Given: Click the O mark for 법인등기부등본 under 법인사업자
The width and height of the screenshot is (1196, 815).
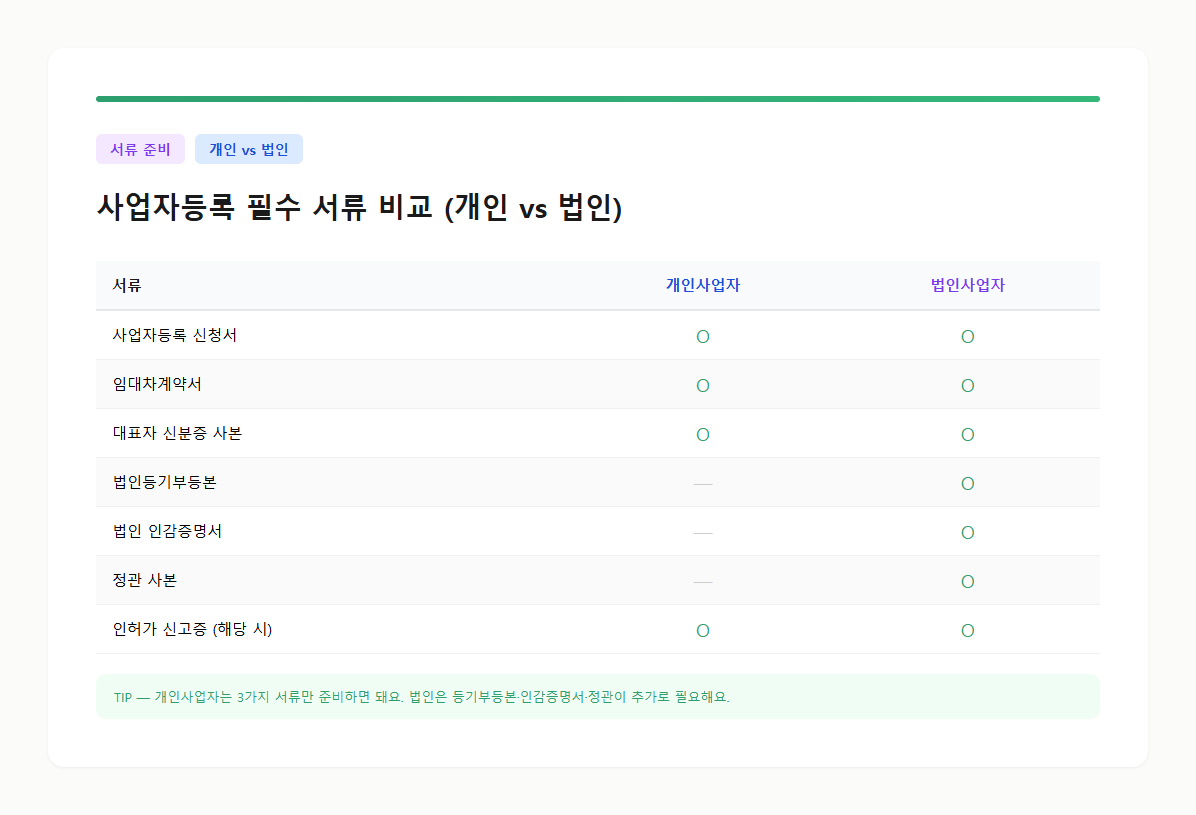Looking at the screenshot, I should click(x=967, y=483).
